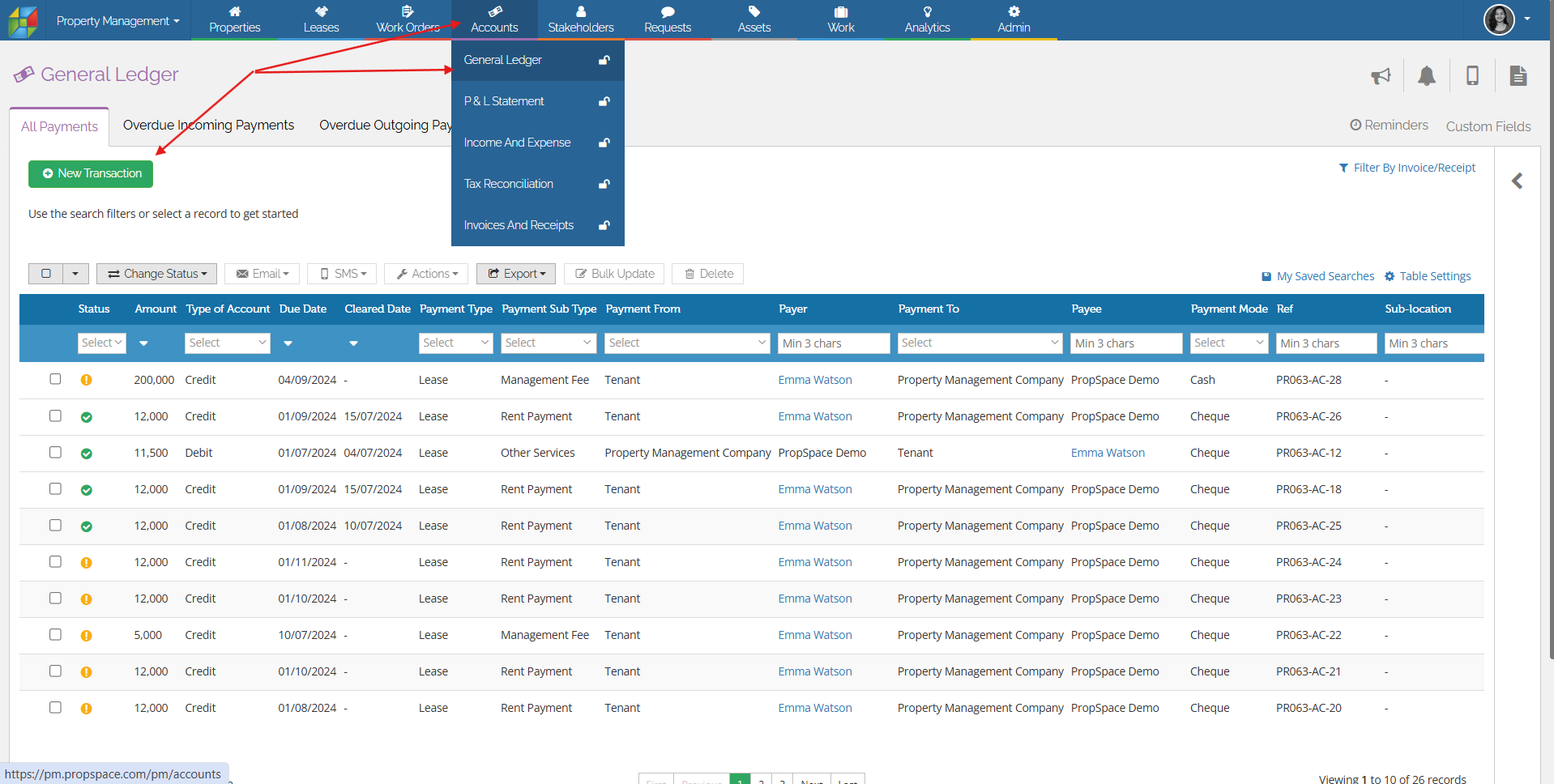Tick the checkbox for PR063-AC-12 row
The width and height of the screenshot is (1554, 784).
point(55,452)
